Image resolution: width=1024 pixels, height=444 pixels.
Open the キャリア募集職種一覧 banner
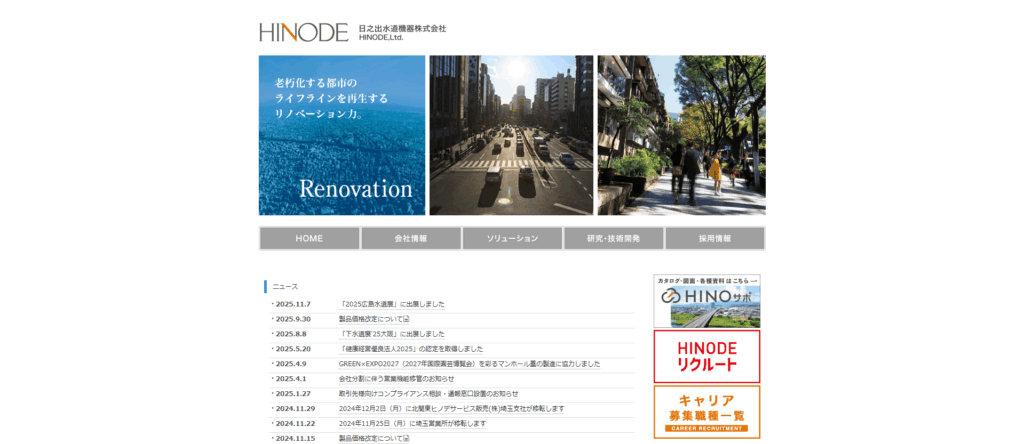(x=707, y=412)
